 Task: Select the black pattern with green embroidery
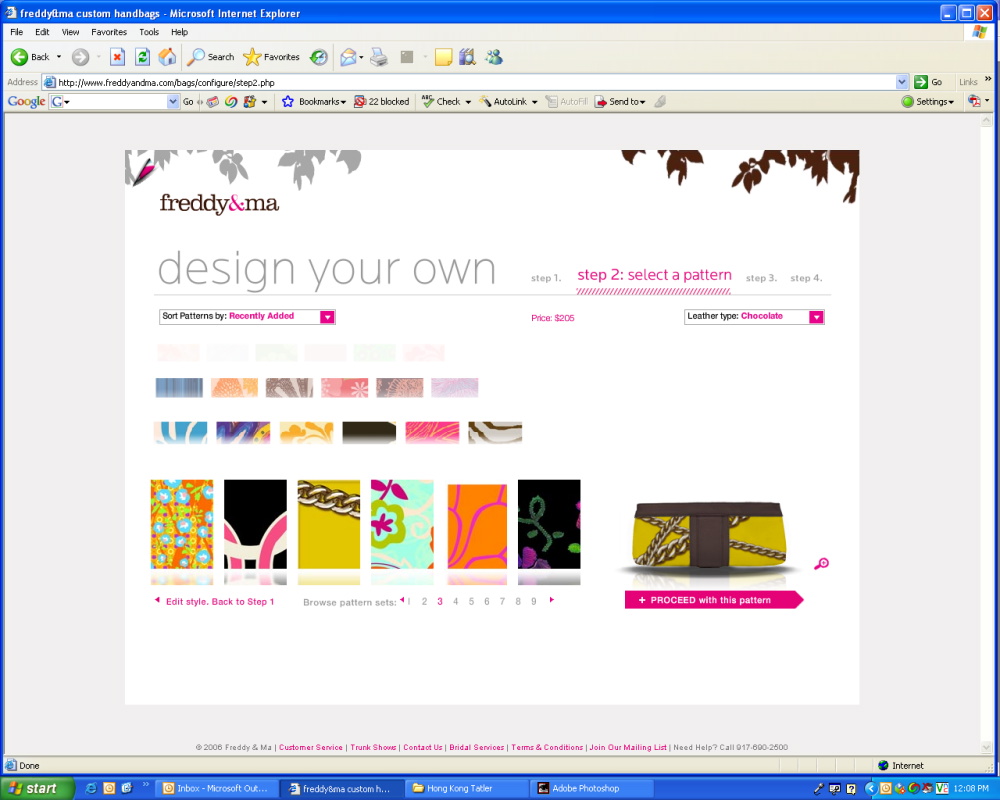[x=549, y=524]
